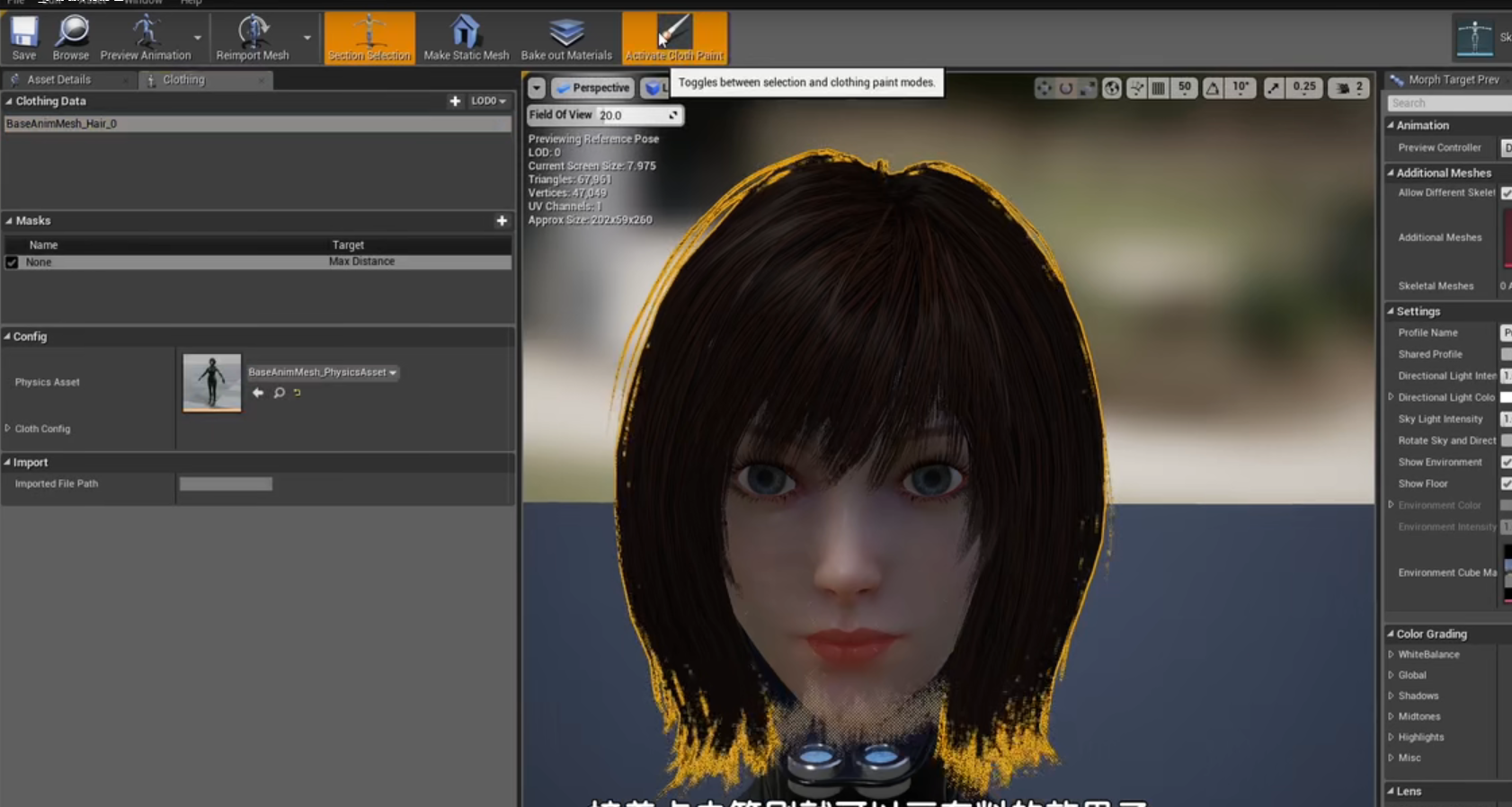Open Reimport Mesh dropdown arrow
Screen dimensions: 1512x807
(x=307, y=38)
